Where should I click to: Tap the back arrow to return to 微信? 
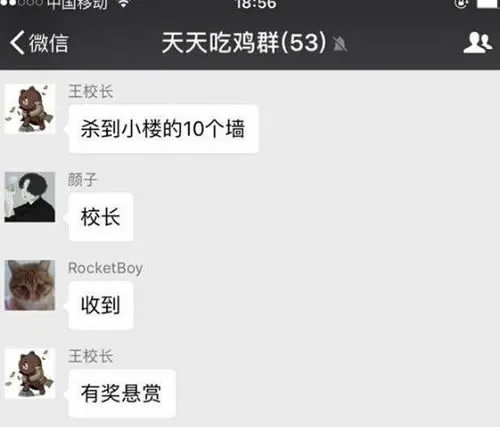pyautogui.click(x=17, y=43)
